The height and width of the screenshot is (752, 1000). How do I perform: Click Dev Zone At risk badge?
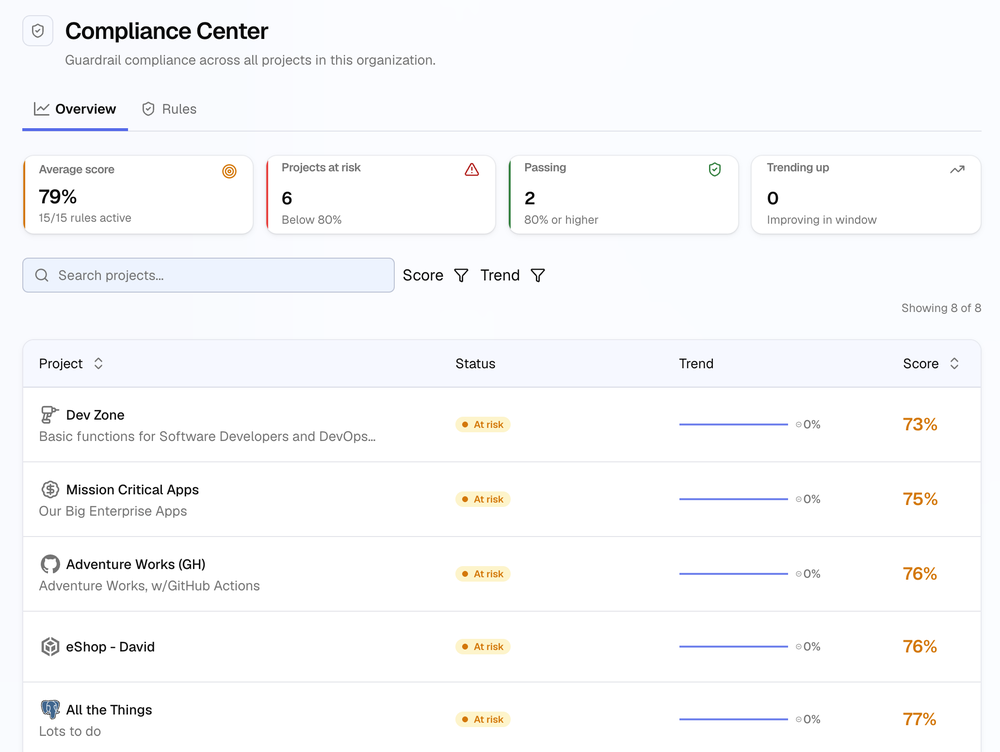[483, 425]
